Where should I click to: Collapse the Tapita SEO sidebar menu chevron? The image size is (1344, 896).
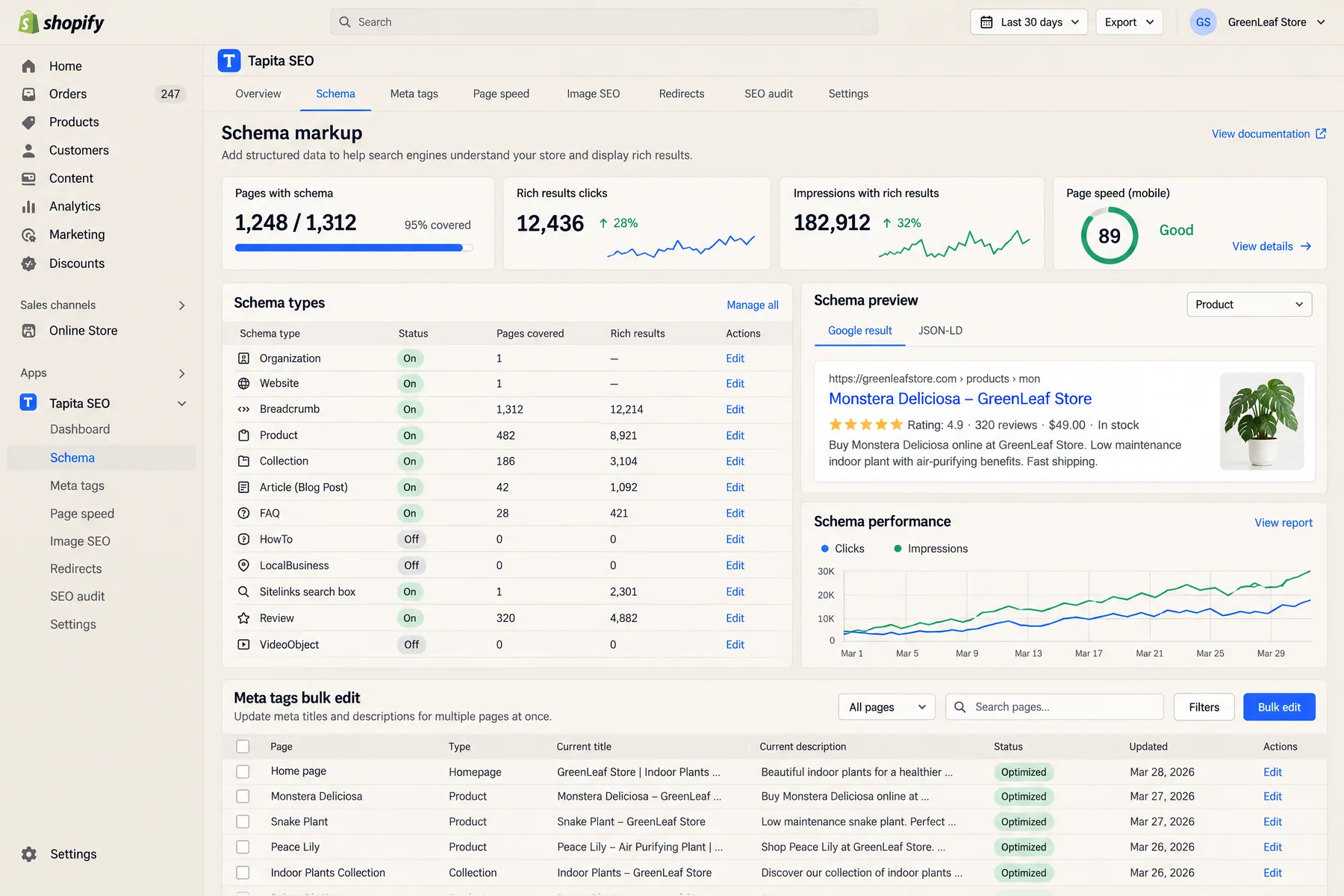tap(181, 404)
